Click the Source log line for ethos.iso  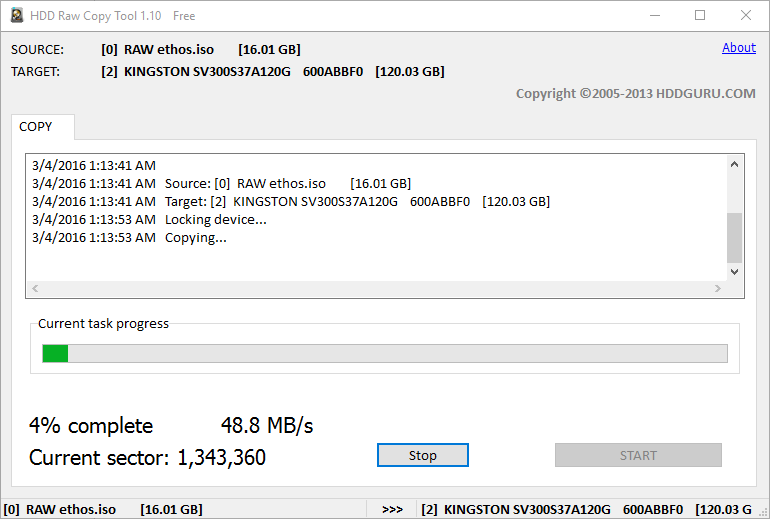point(221,184)
